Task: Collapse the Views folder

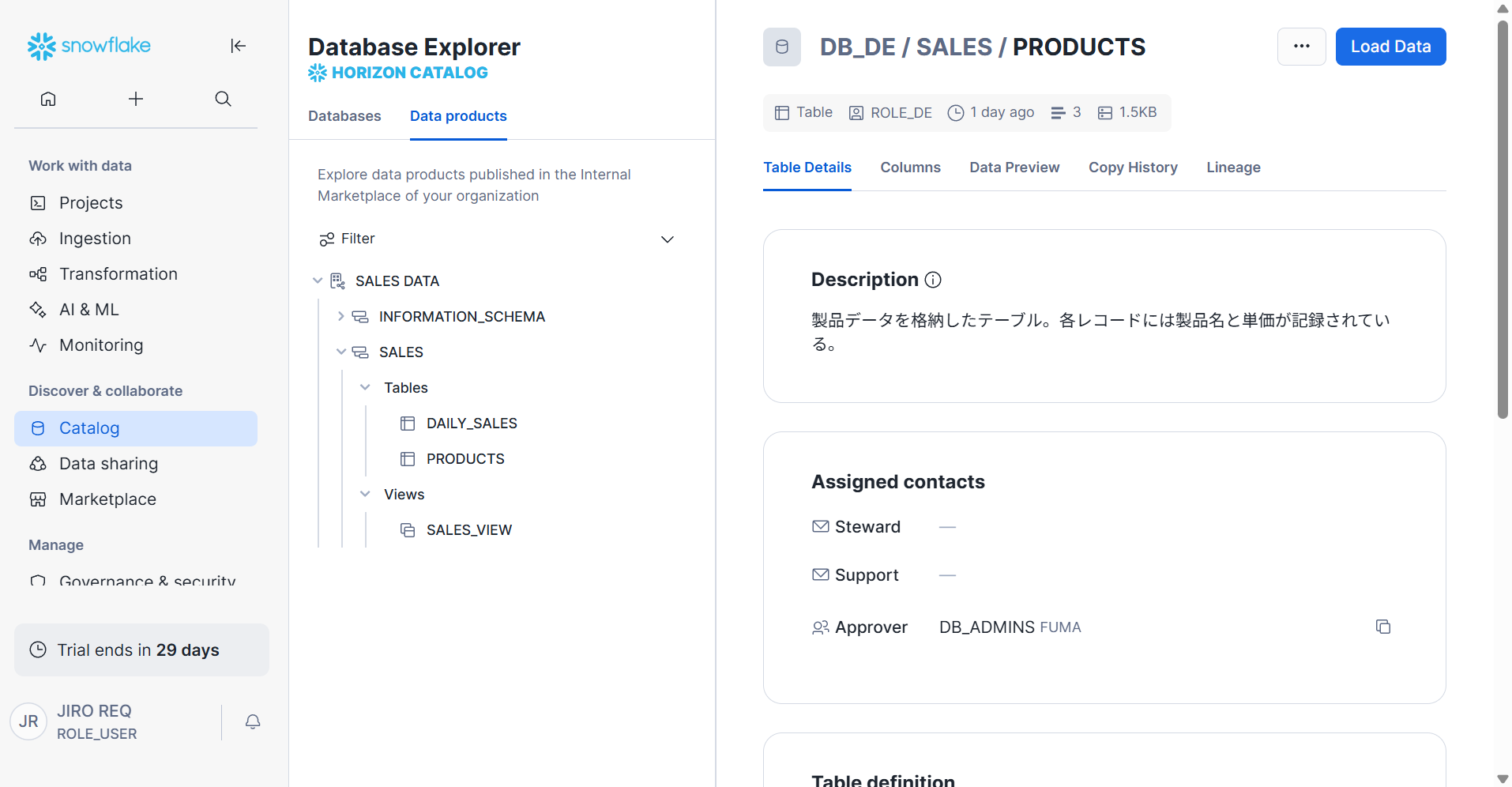Action: tap(365, 494)
